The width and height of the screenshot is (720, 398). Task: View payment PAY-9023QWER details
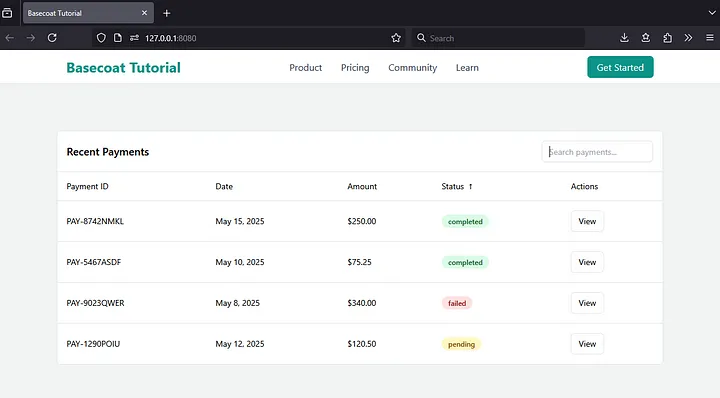[x=587, y=303]
